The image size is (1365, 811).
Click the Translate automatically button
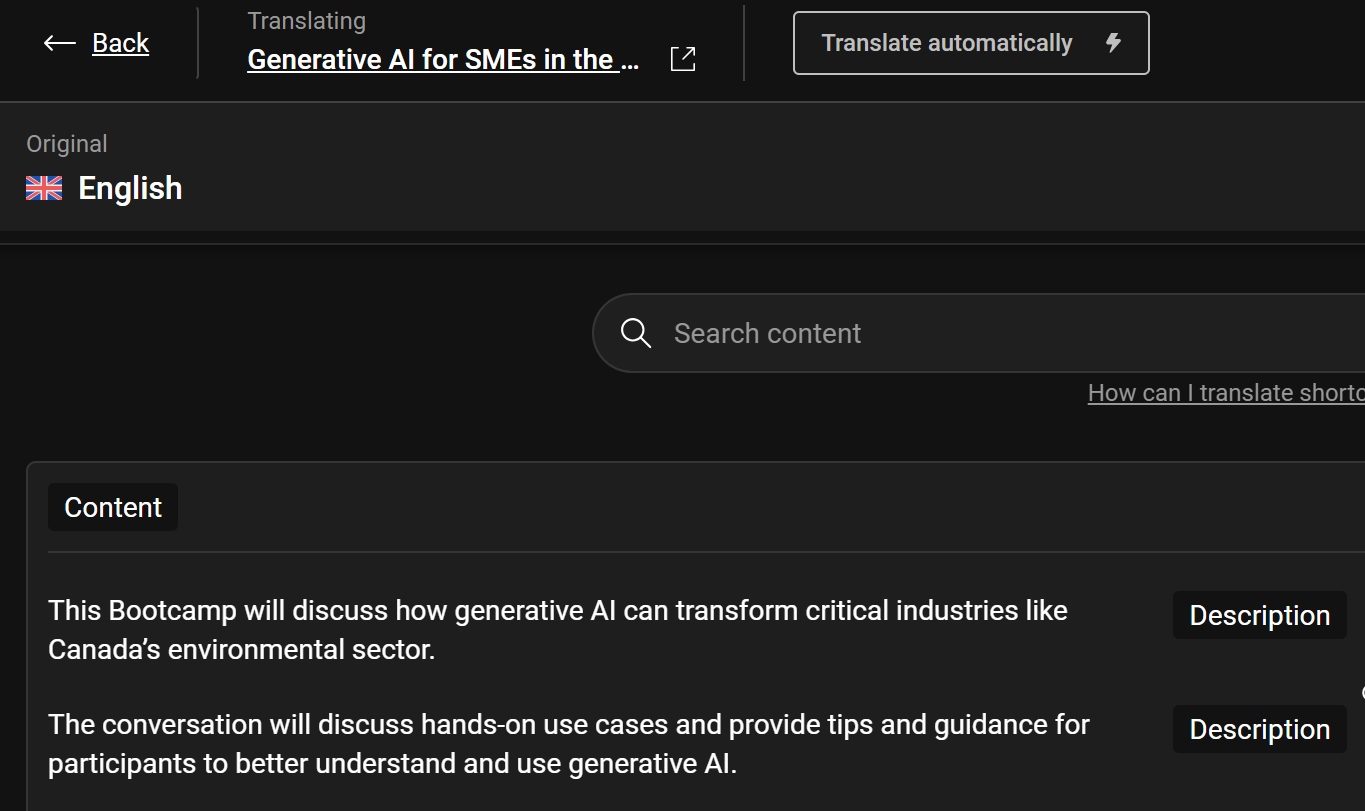(971, 43)
